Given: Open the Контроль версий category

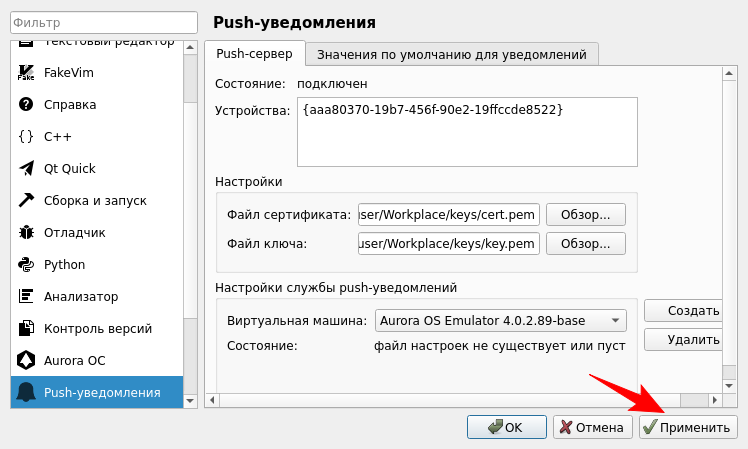Looking at the screenshot, I should coord(97,328).
